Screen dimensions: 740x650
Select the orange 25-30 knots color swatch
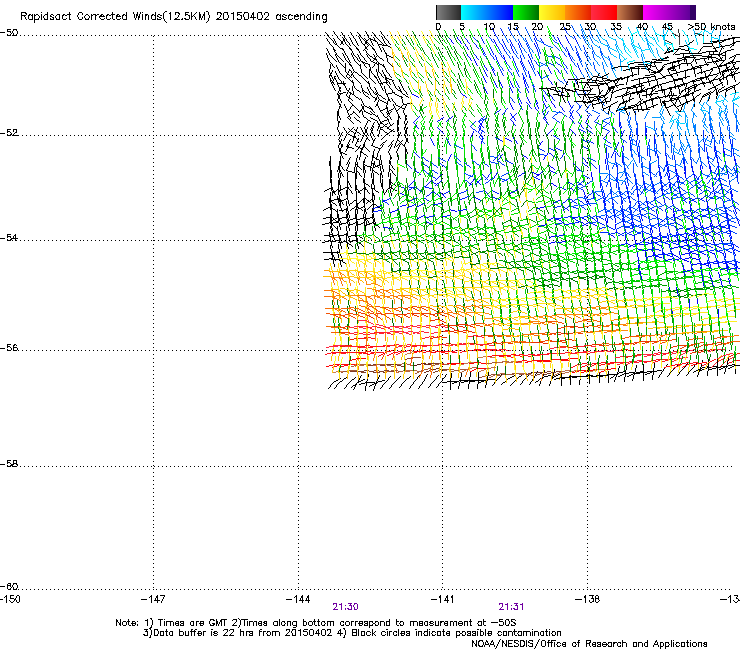578,12
